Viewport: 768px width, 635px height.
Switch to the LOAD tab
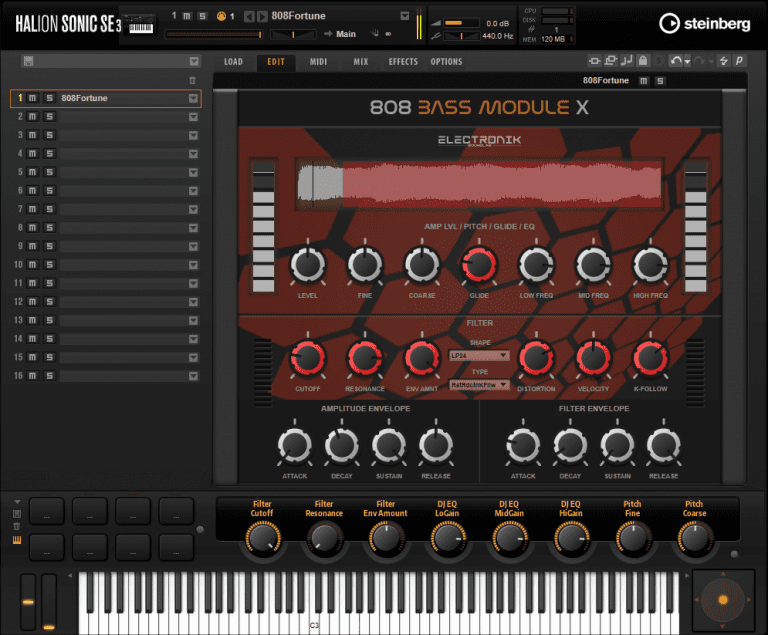tap(234, 62)
